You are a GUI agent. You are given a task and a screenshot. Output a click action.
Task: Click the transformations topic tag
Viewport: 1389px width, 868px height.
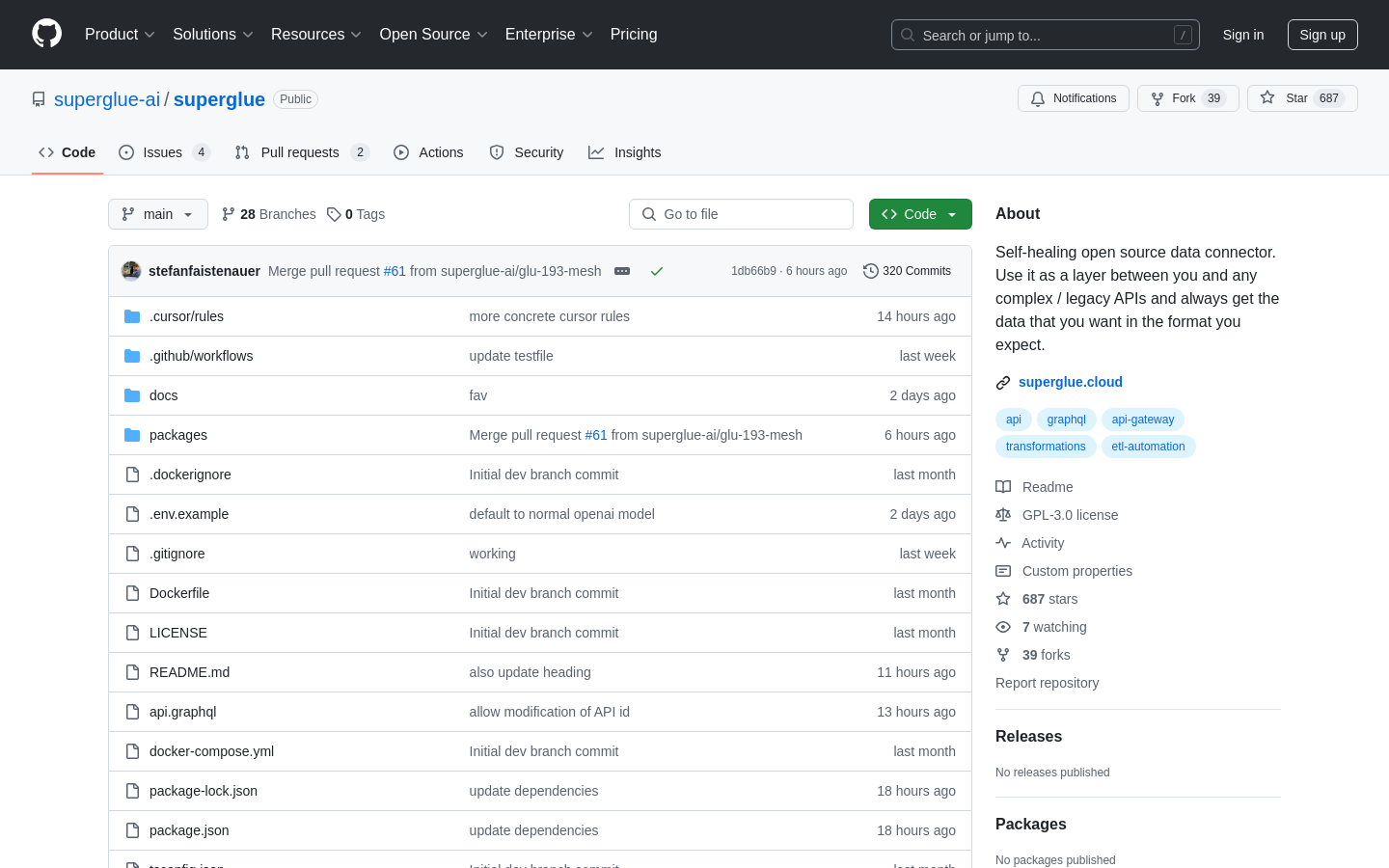pos(1046,447)
